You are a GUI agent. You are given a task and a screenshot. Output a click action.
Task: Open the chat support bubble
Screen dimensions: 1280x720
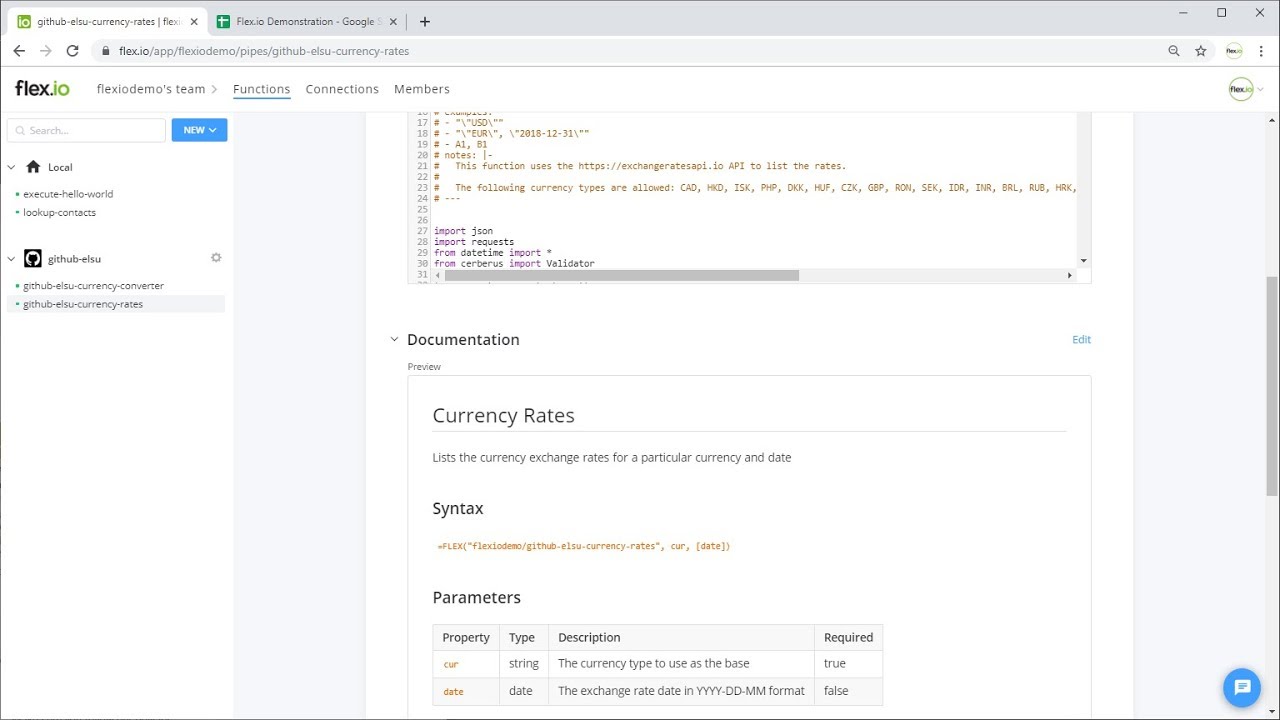click(1242, 687)
